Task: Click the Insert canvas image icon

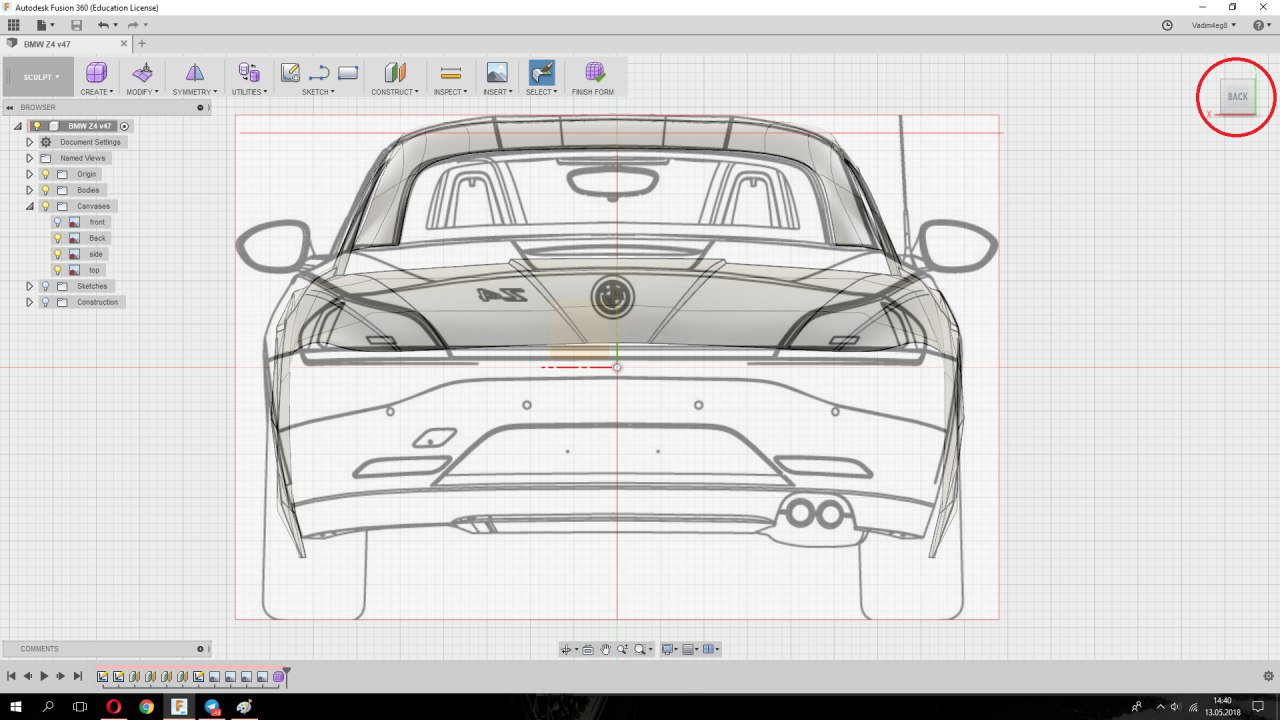Action: 497,72
